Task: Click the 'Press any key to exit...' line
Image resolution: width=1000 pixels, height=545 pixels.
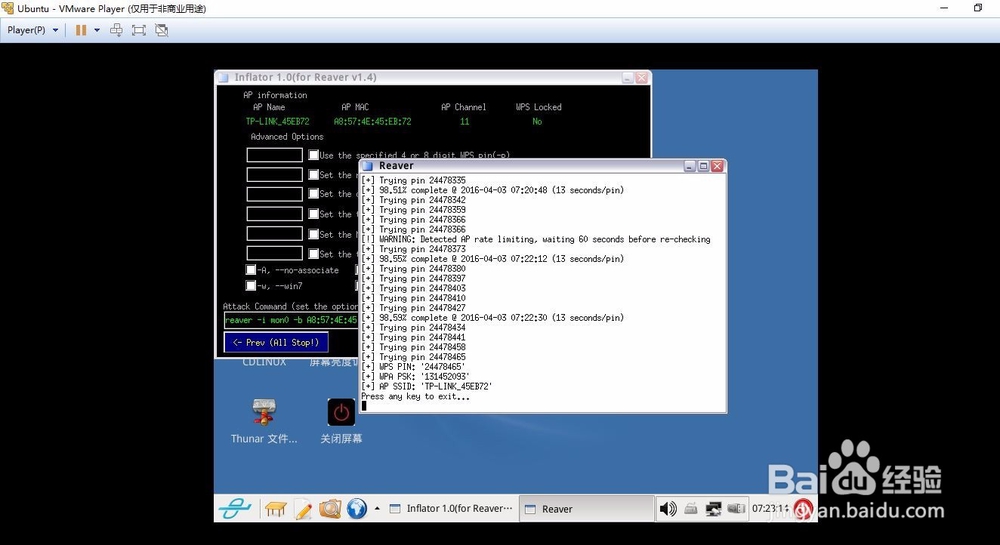Action: click(415, 396)
